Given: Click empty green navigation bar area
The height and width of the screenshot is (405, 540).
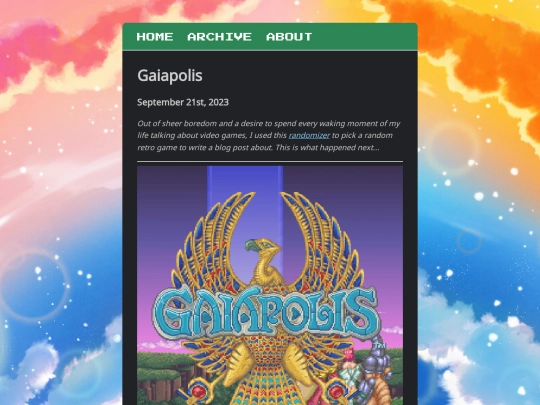Looking at the screenshot, I should pyautogui.click(x=365, y=37).
